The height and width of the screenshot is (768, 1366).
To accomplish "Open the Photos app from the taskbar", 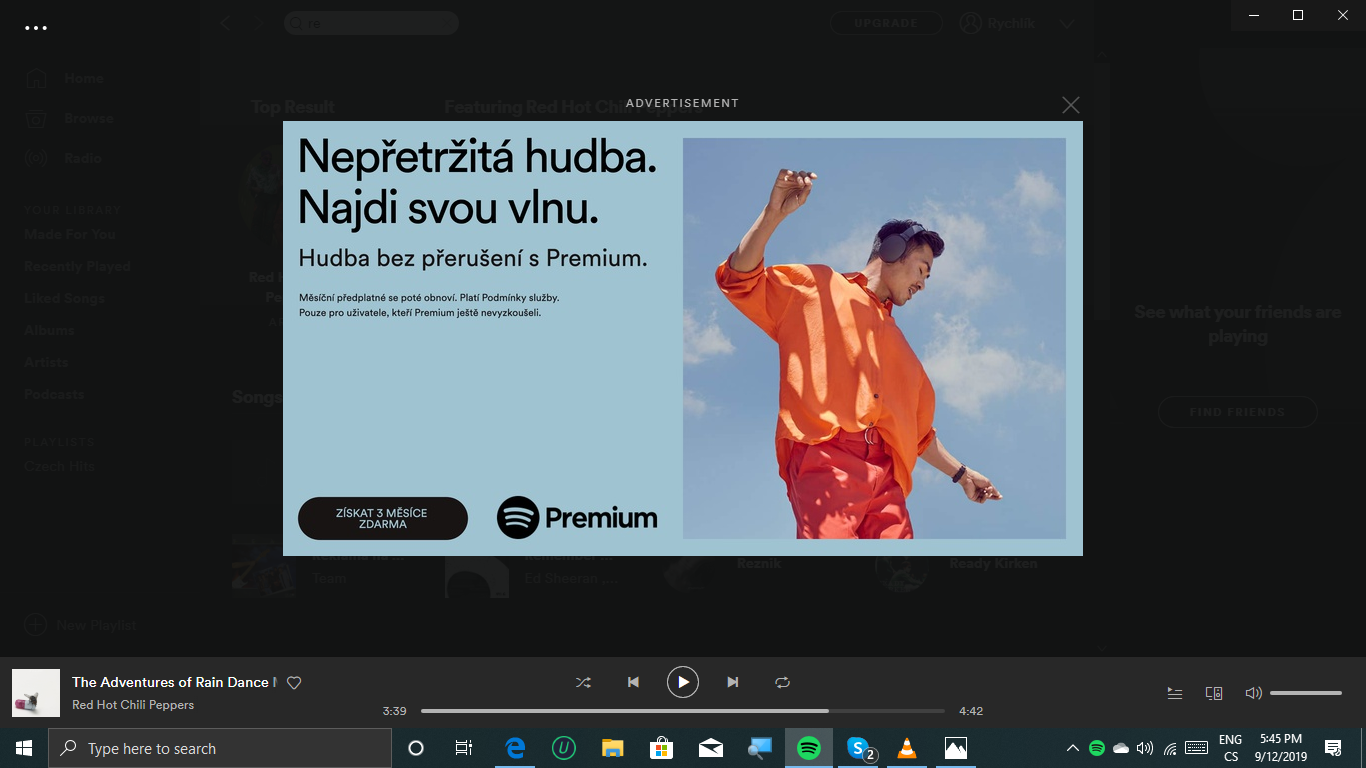I will (x=956, y=748).
